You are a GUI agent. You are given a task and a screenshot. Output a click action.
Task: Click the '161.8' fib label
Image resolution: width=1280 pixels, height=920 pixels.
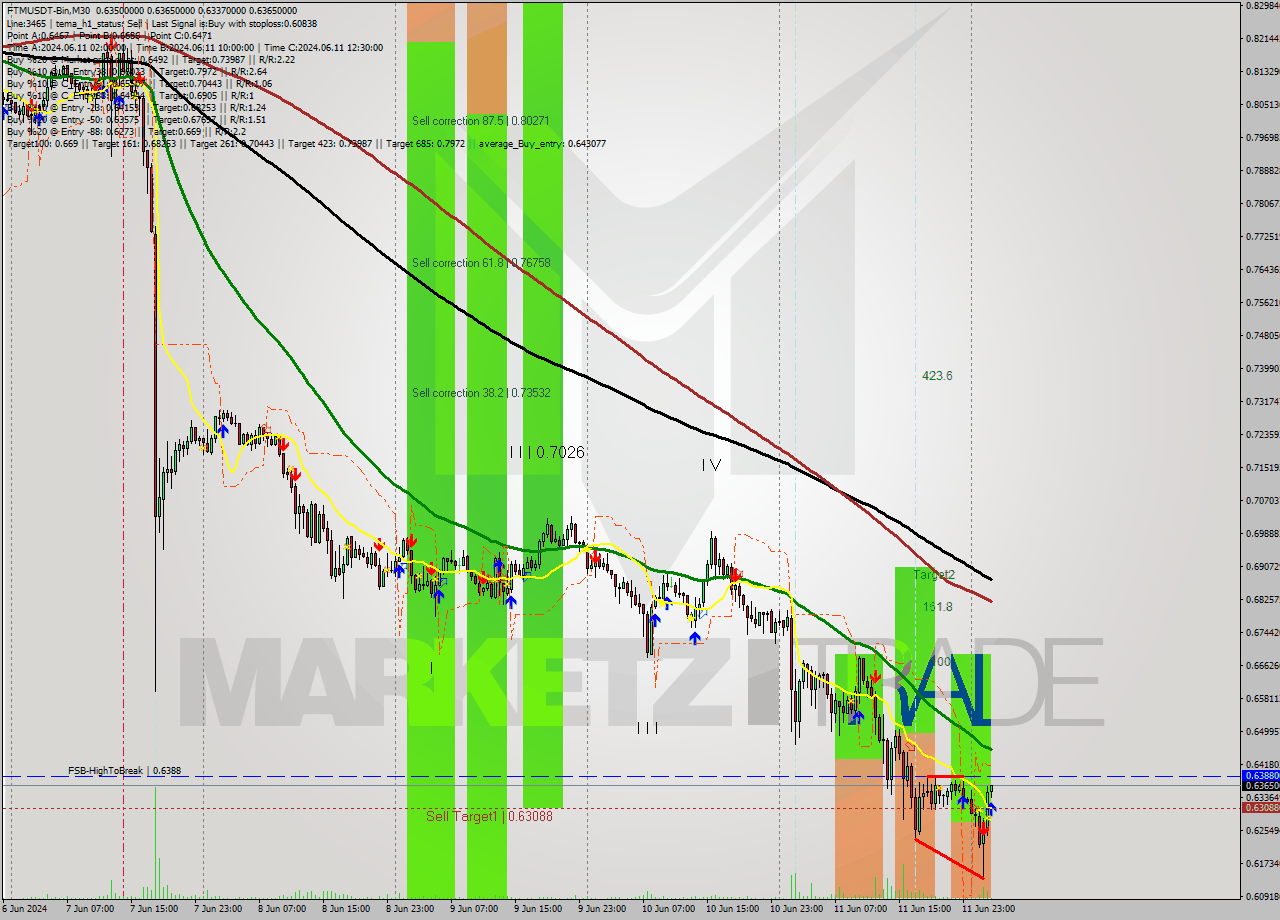[x=937, y=607]
